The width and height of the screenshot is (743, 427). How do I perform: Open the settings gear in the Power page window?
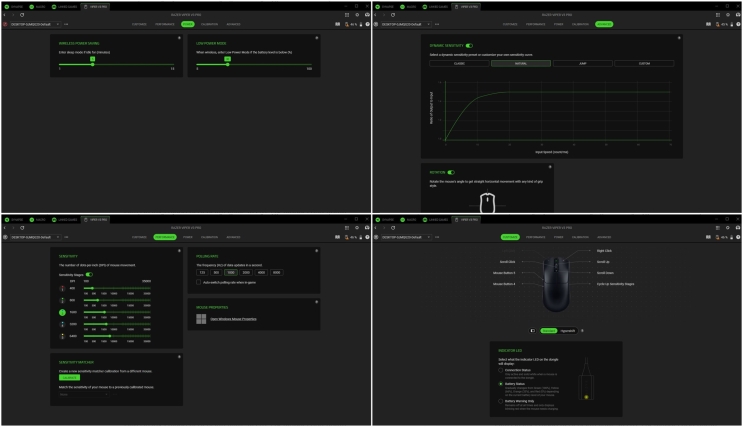pyautogui.click(x=357, y=15)
